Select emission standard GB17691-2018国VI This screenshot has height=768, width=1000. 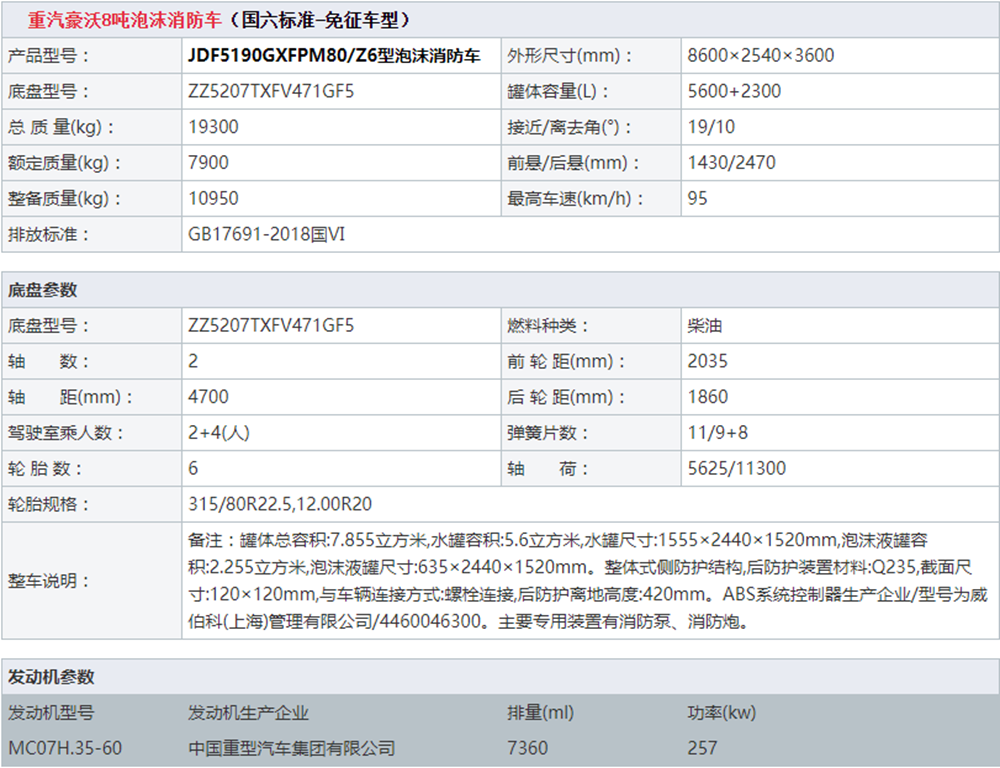266,234
